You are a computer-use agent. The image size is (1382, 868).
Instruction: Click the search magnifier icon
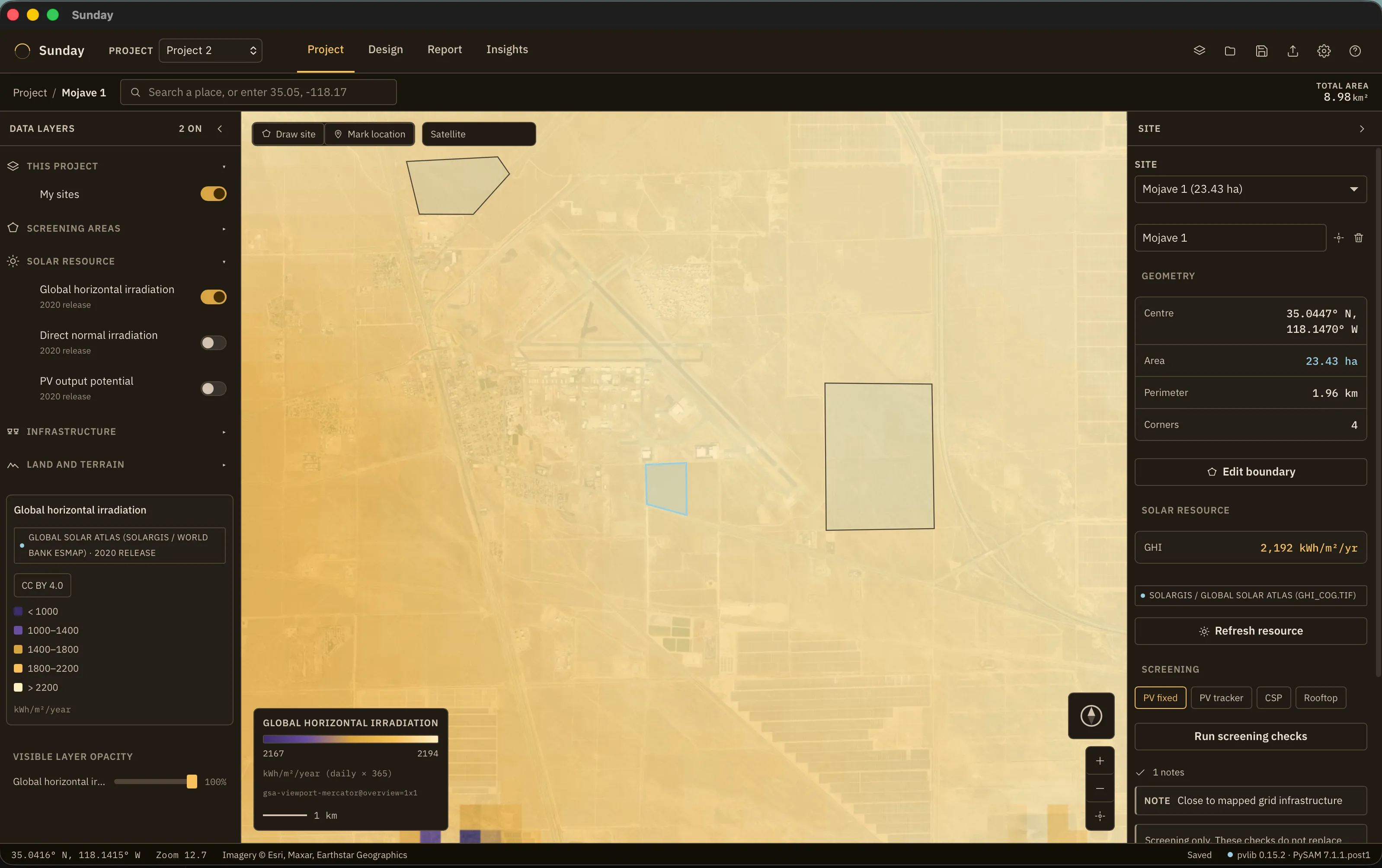pyautogui.click(x=135, y=92)
